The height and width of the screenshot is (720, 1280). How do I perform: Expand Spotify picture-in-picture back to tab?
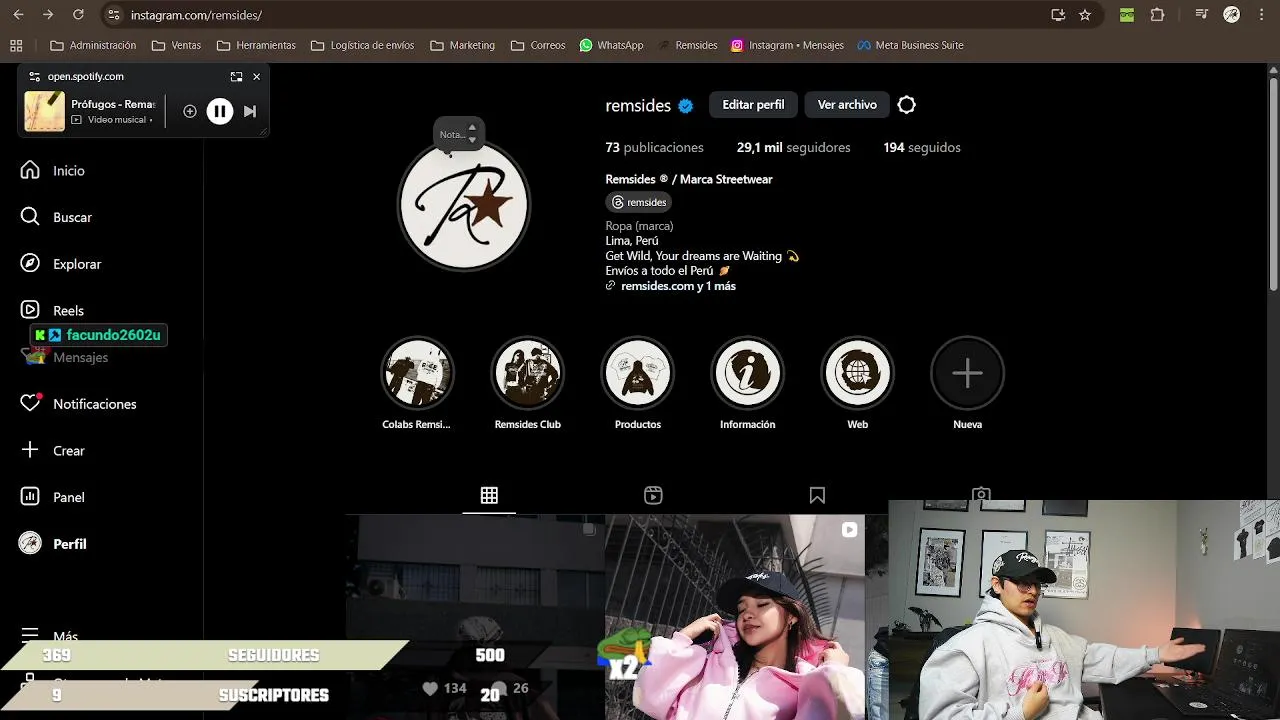point(236,76)
